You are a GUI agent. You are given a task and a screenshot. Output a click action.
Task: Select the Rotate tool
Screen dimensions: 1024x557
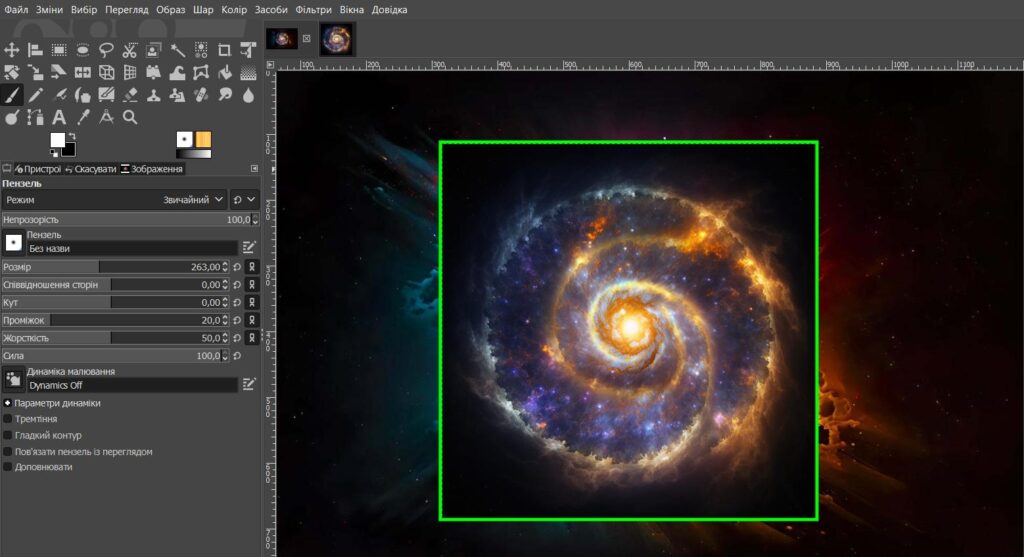pyautogui.click(x=12, y=72)
